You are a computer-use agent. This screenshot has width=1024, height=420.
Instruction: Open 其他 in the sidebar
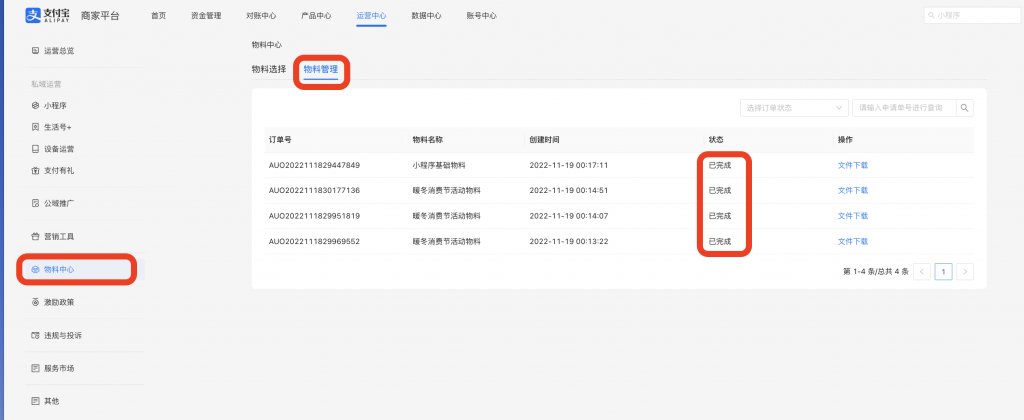point(52,401)
